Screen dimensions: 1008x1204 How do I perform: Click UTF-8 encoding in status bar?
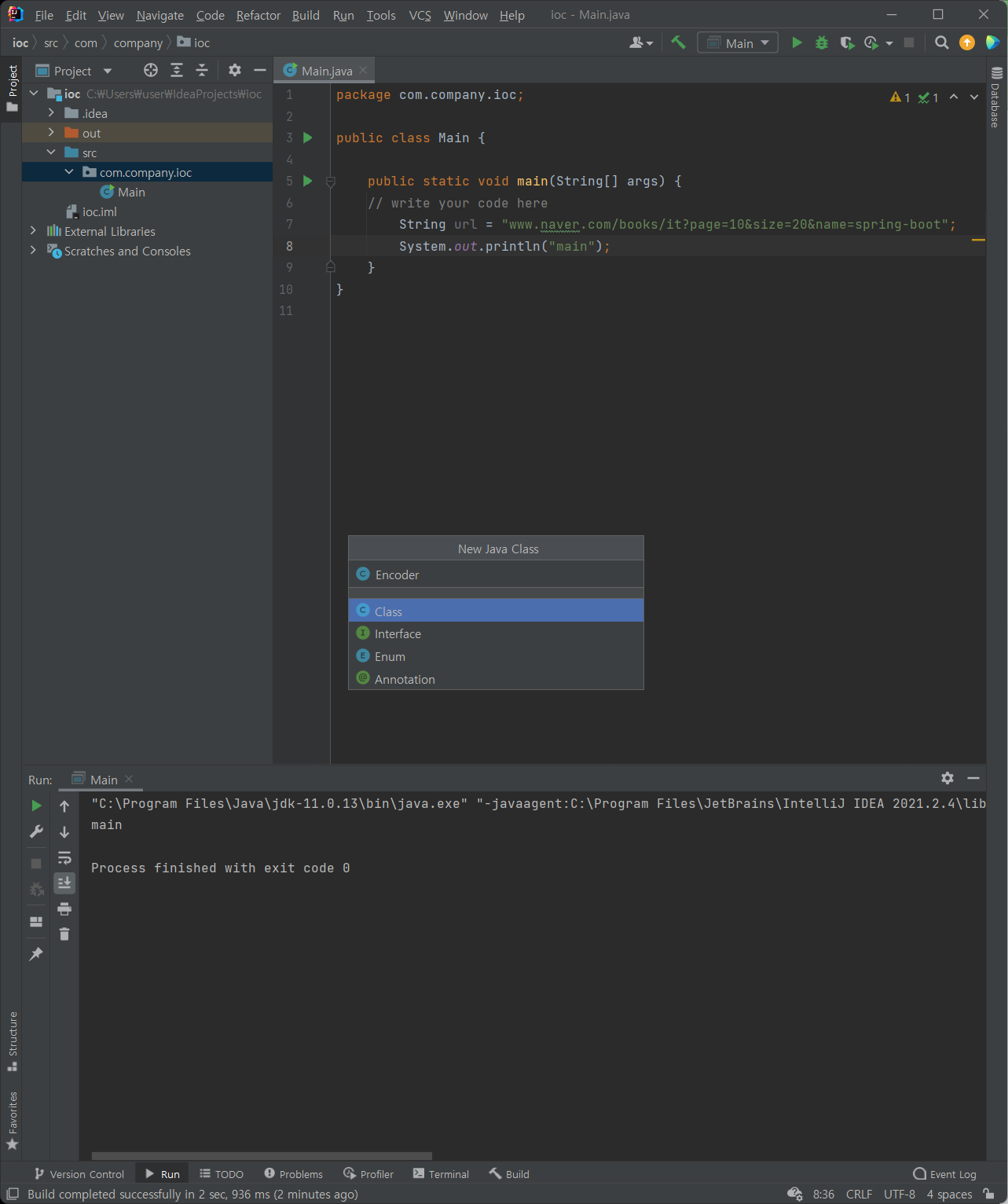coord(899,1195)
